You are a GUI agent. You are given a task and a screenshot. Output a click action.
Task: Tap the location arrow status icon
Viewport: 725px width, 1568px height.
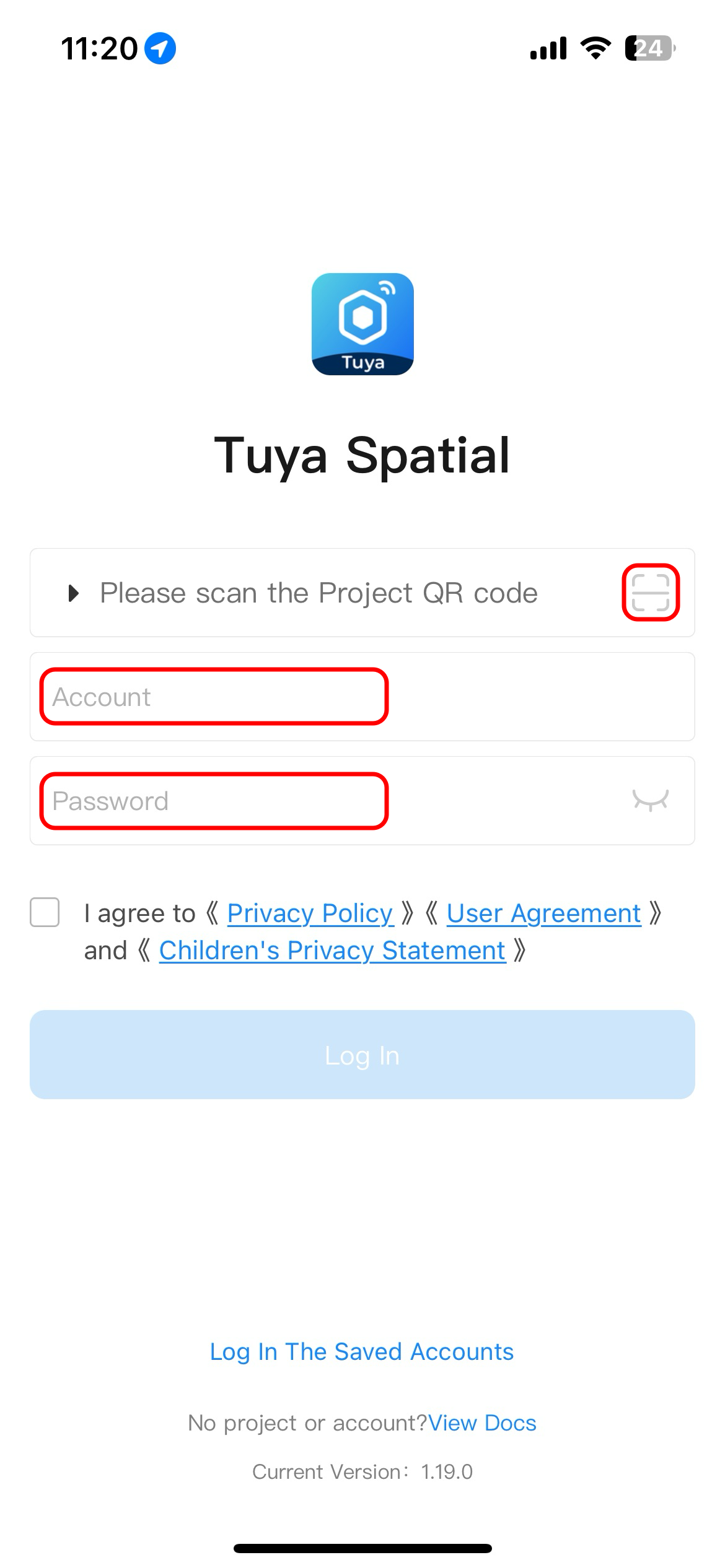[160, 48]
